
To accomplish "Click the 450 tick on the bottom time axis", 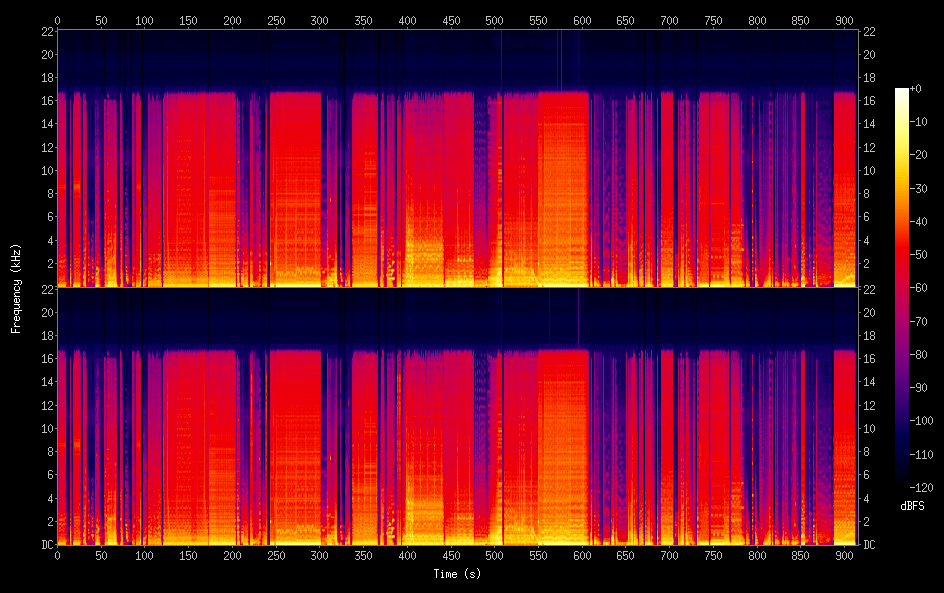I will (x=450, y=555).
